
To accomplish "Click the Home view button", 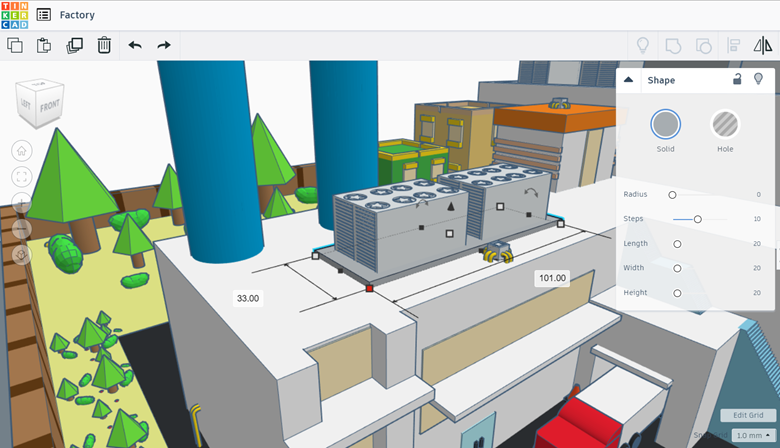I will (x=21, y=151).
